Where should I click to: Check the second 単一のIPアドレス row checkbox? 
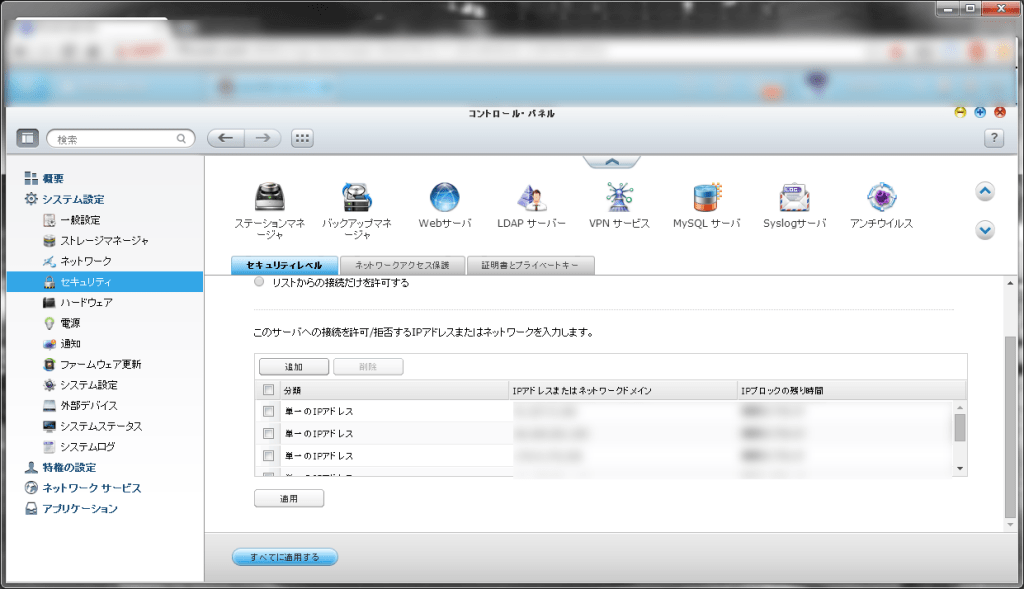point(268,434)
